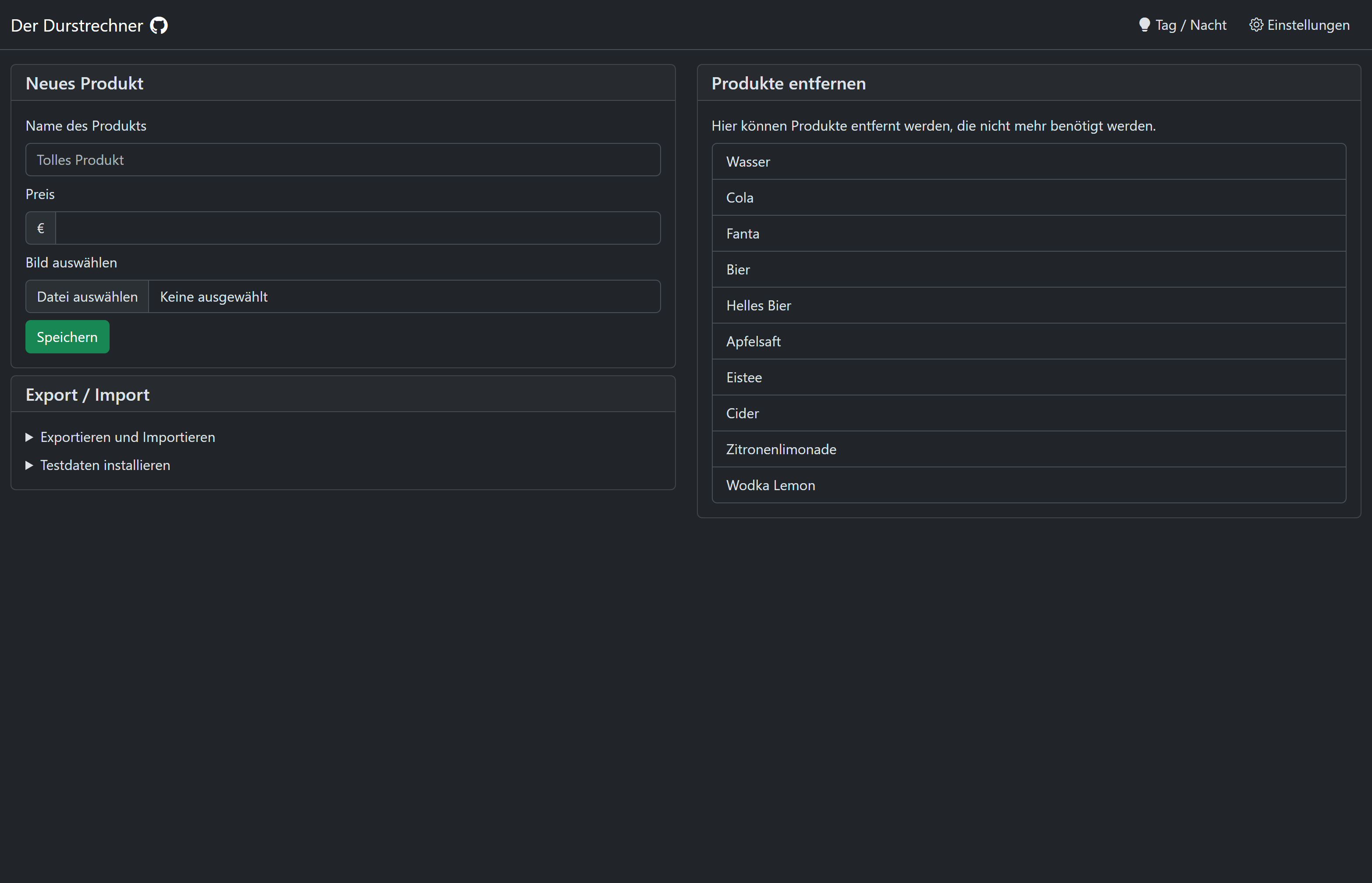Toggle Tag / Nacht theme mode

pos(1191,25)
